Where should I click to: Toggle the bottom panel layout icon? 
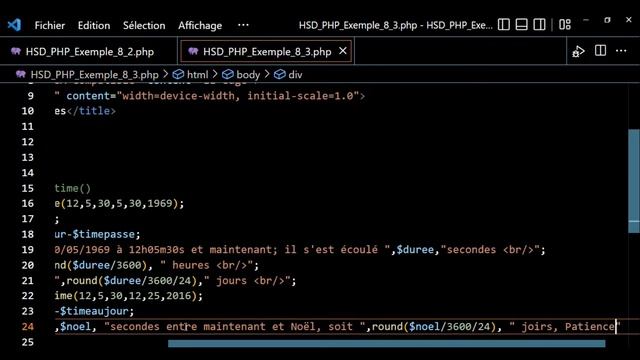pyautogui.click(x=521, y=24)
